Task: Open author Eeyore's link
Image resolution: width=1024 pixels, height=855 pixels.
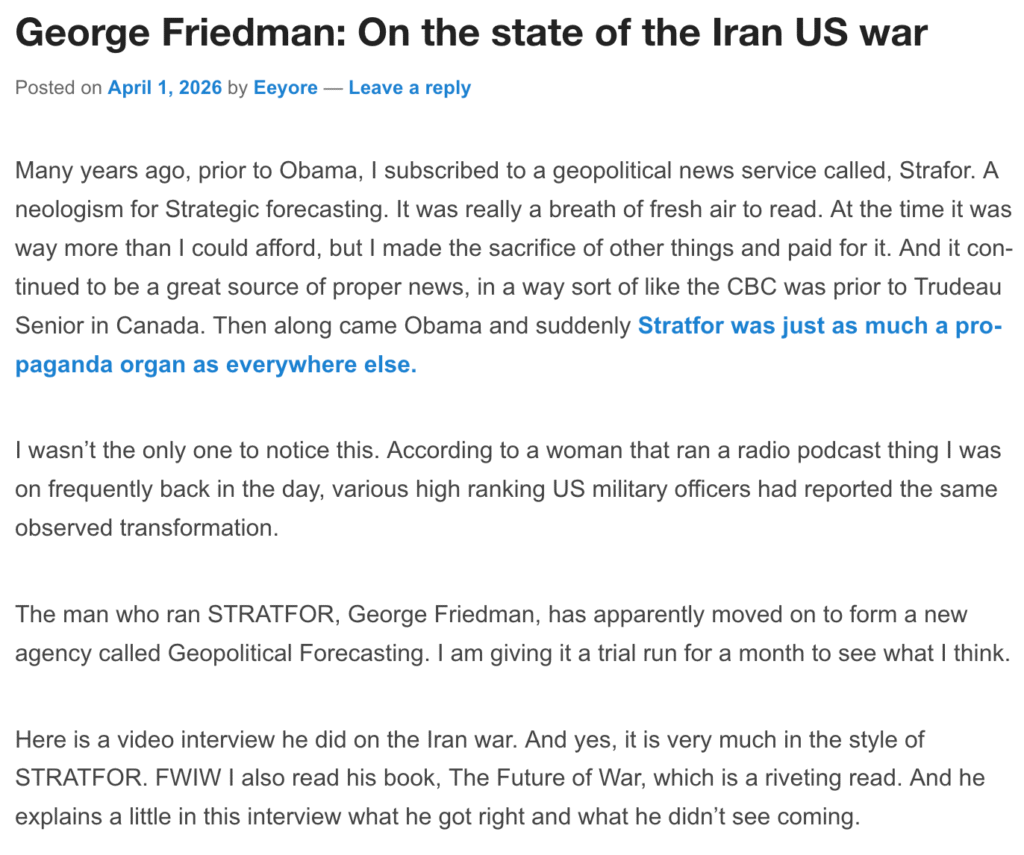Action: coord(285,88)
